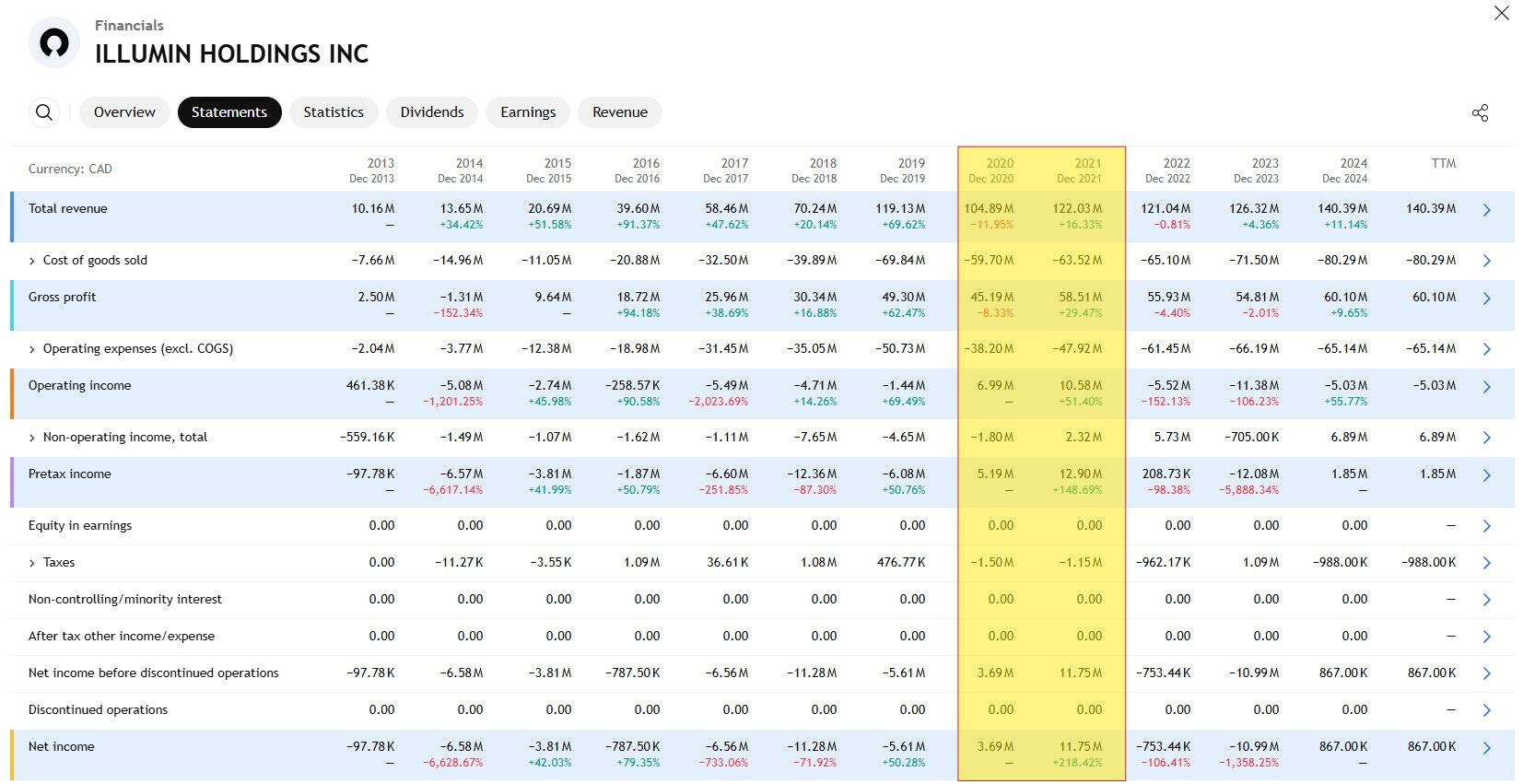Click the TTM column header

(1444, 163)
